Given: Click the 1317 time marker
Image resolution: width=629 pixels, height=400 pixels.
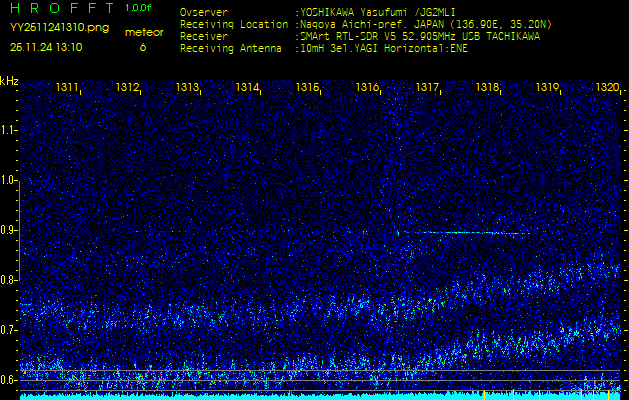Looking at the screenshot, I should coord(428,88).
